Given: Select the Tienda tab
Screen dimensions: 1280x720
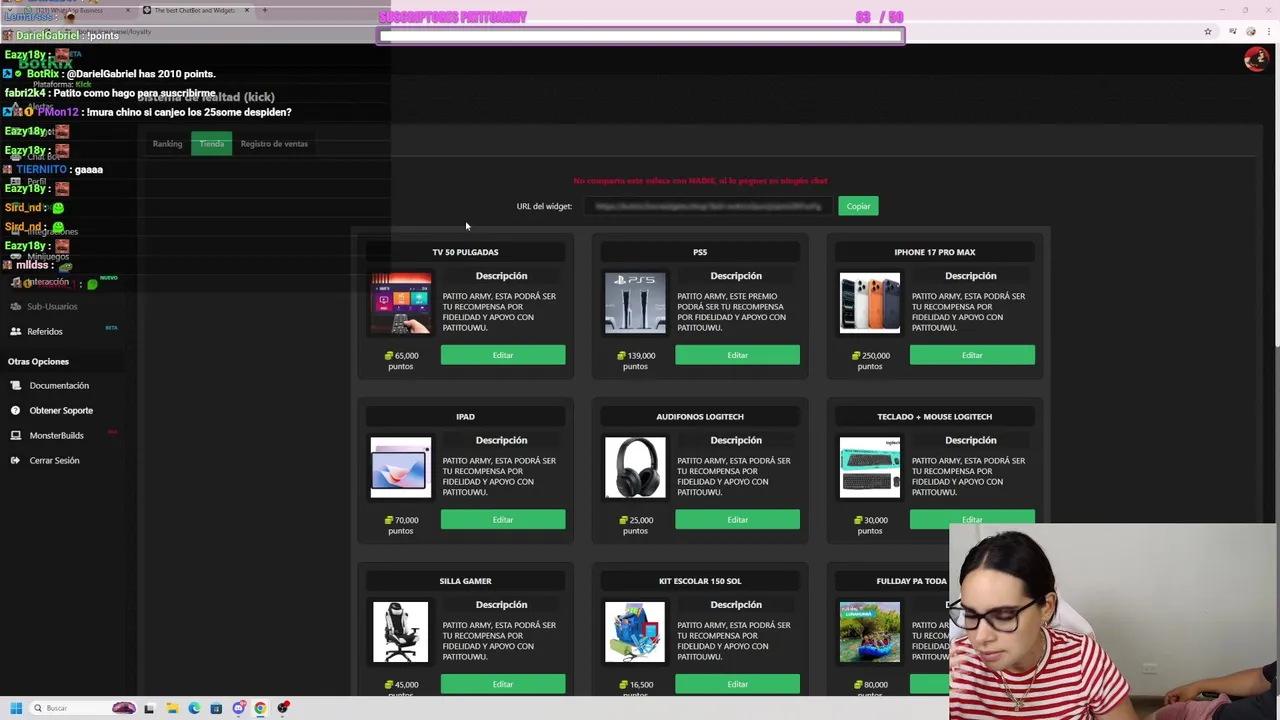Looking at the screenshot, I should click(211, 144).
